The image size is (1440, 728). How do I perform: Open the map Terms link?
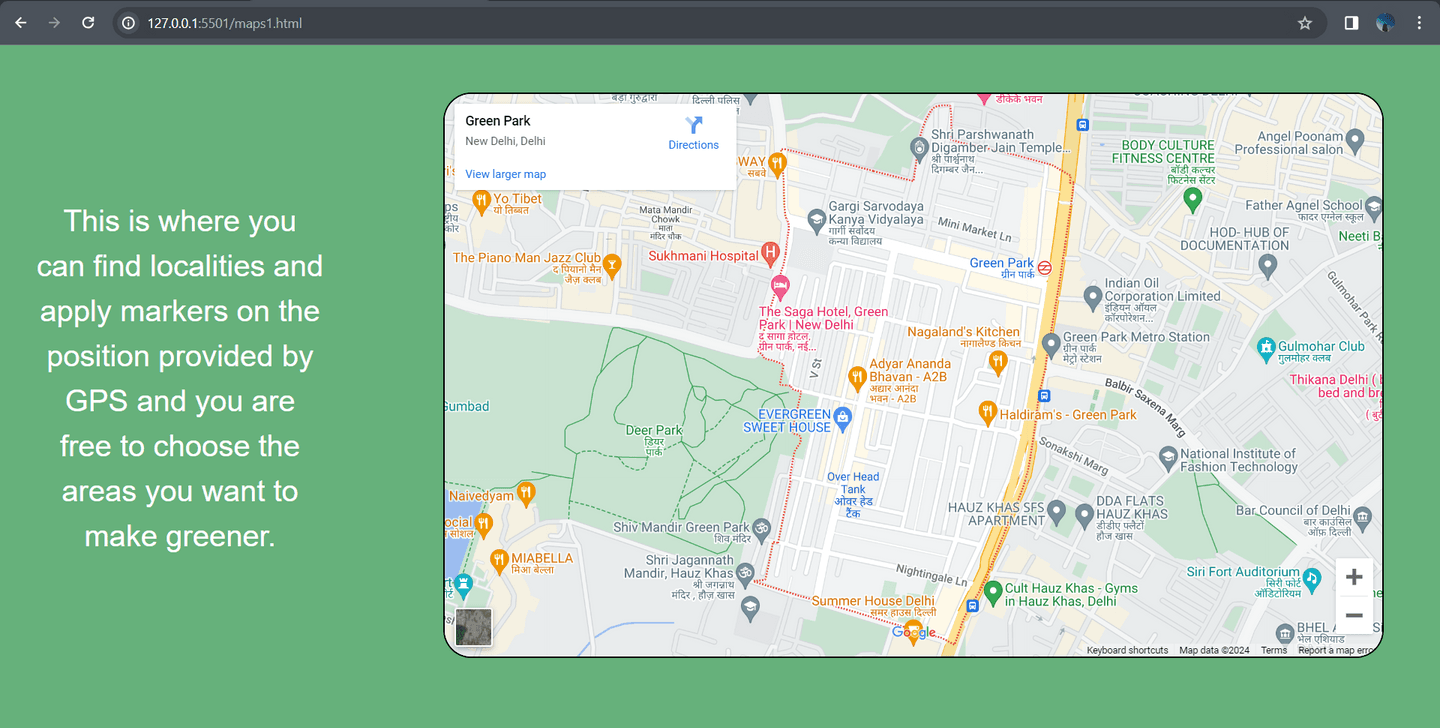click(x=1274, y=650)
